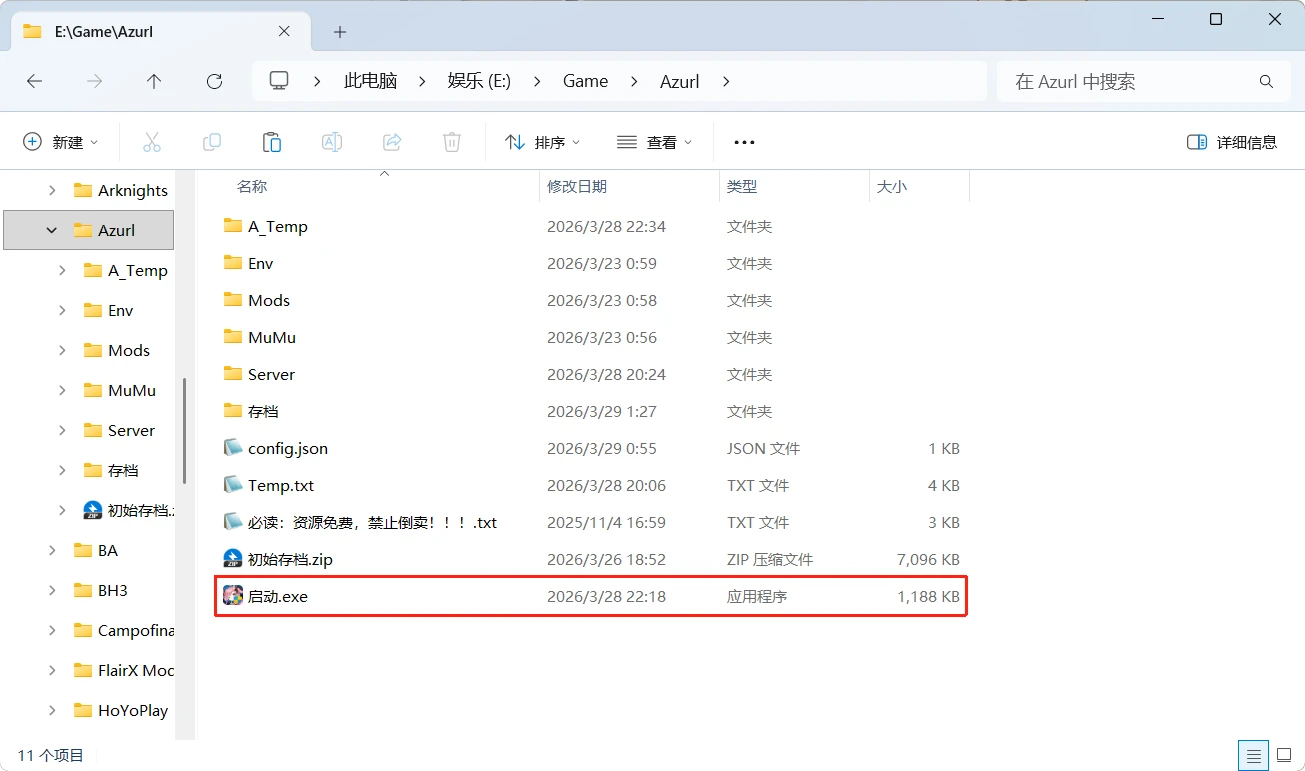Select the Cut icon in the toolbar
Screen dimensions: 1305x771
point(152,141)
